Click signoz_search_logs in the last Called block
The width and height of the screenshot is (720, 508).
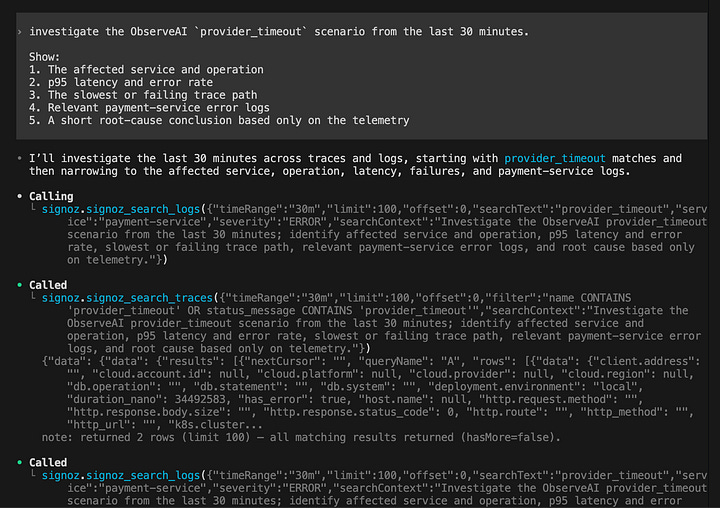pyautogui.click(x=143, y=475)
